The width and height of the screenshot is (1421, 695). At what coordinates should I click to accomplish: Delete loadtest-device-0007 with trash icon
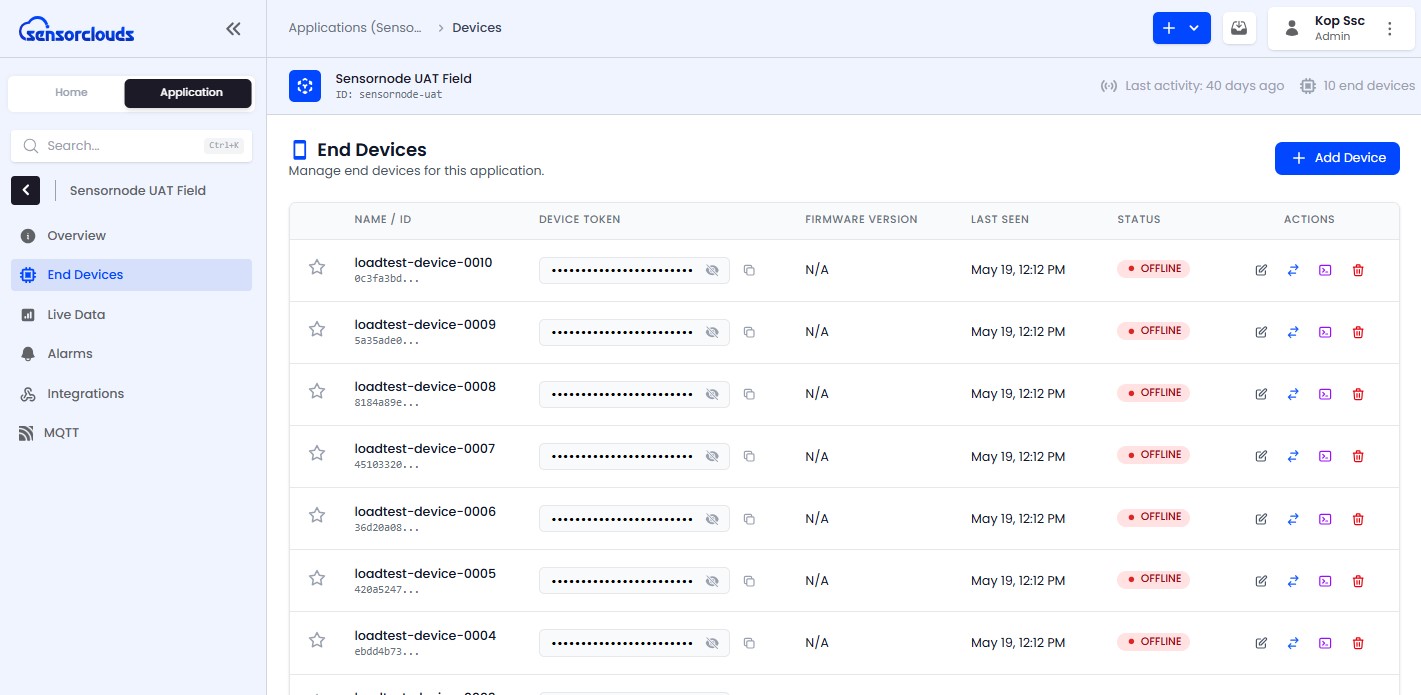point(1358,456)
